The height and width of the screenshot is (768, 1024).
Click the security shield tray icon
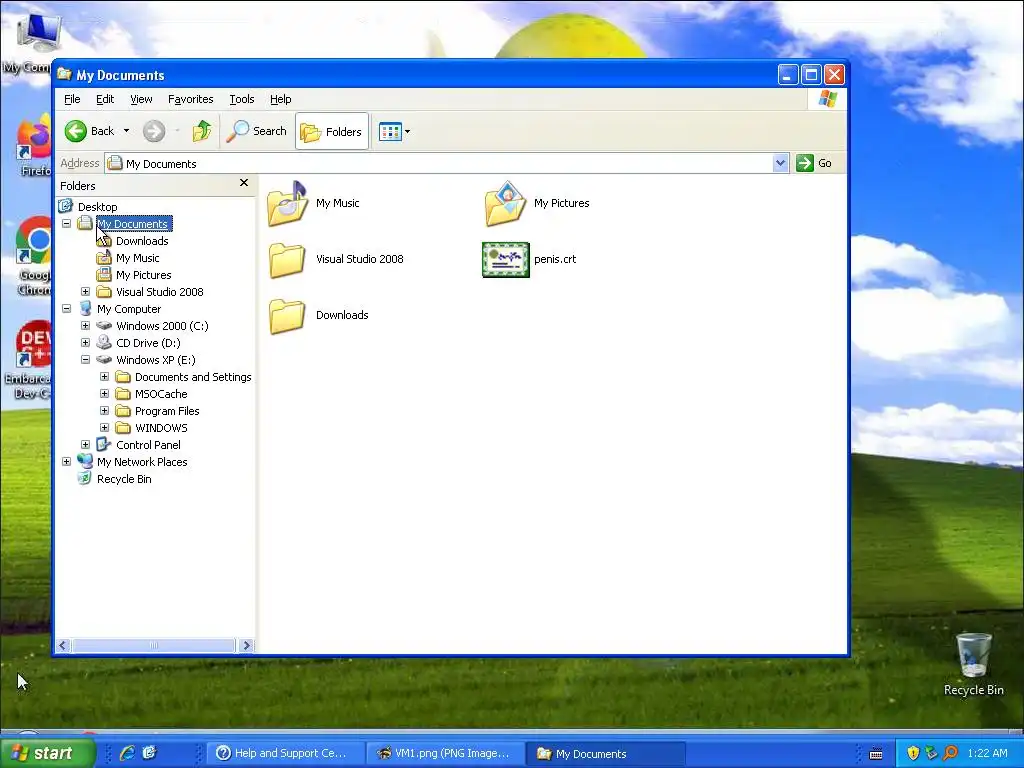tap(913, 753)
